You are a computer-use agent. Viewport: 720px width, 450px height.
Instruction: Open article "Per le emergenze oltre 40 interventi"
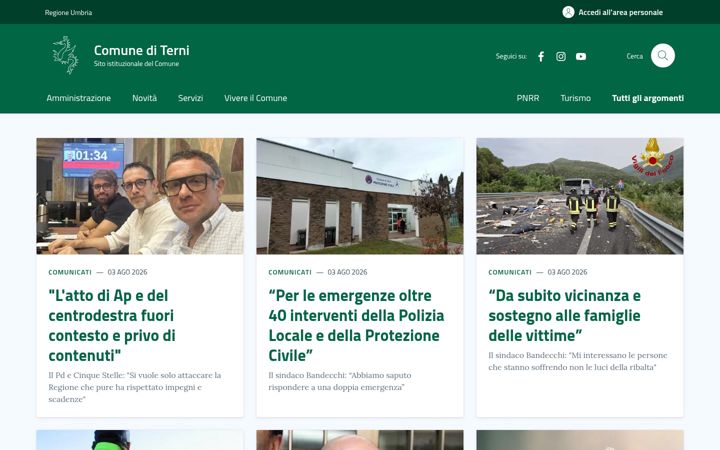click(356, 326)
